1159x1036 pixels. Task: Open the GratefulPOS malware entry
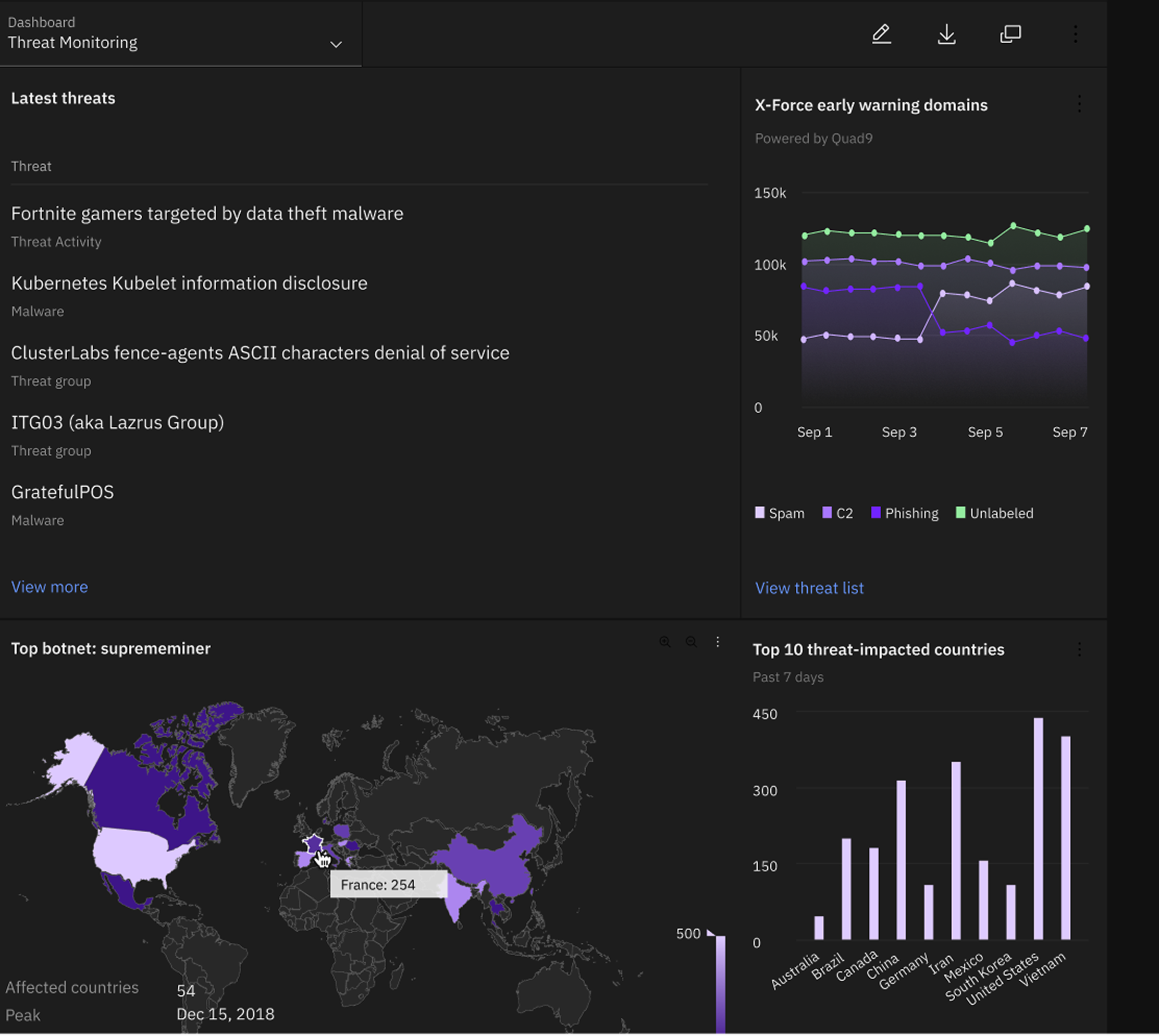63,492
